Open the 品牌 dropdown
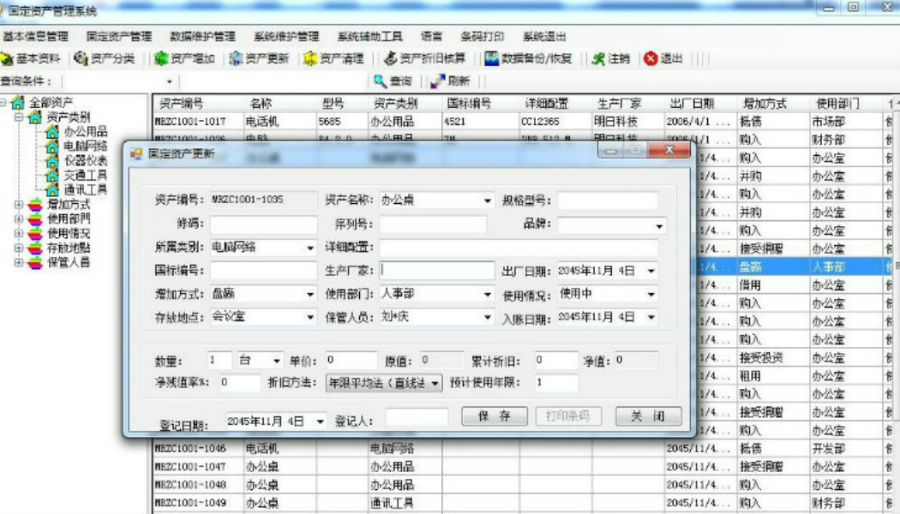Screen dimensions: 900x514 point(660,225)
